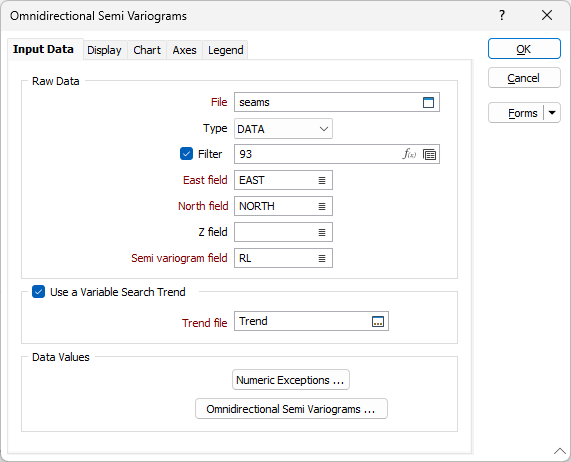This screenshot has height=462, width=571.
Task: Click the filter expression fx icon
Action: 409,154
